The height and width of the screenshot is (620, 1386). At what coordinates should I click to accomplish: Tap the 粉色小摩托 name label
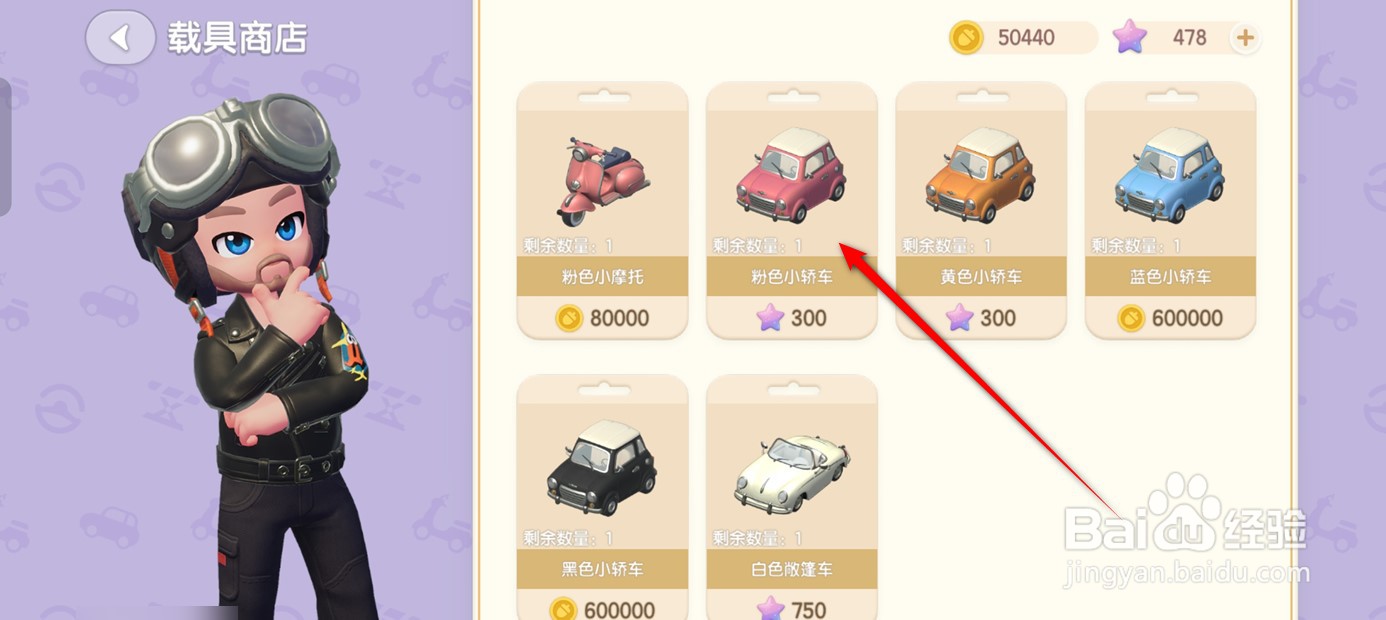602,276
